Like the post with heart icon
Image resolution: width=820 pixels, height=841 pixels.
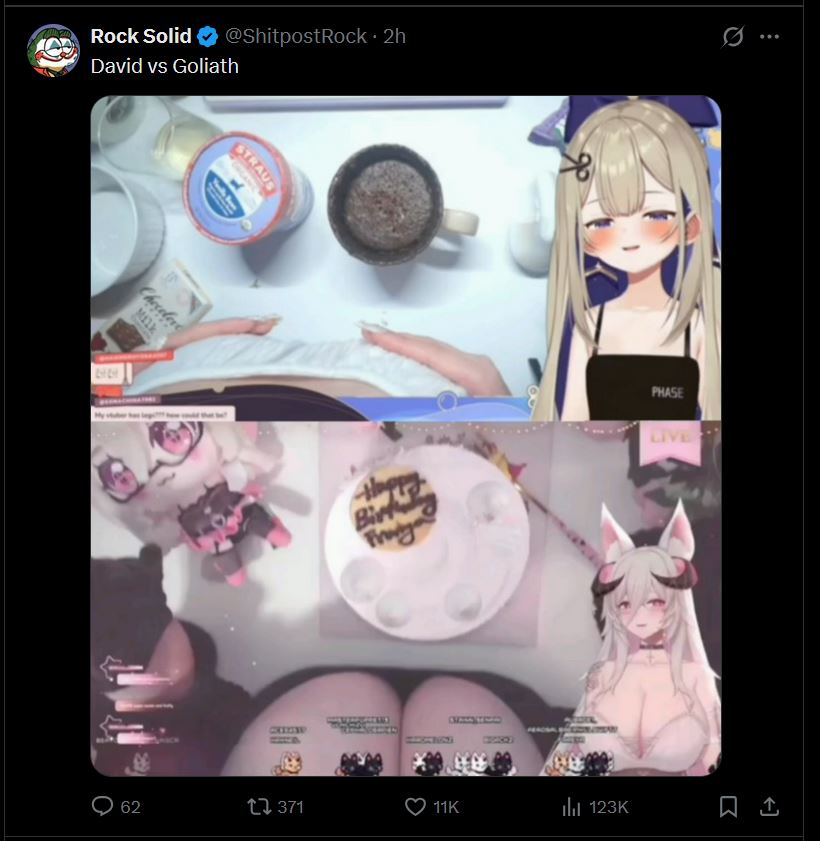click(415, 806)
